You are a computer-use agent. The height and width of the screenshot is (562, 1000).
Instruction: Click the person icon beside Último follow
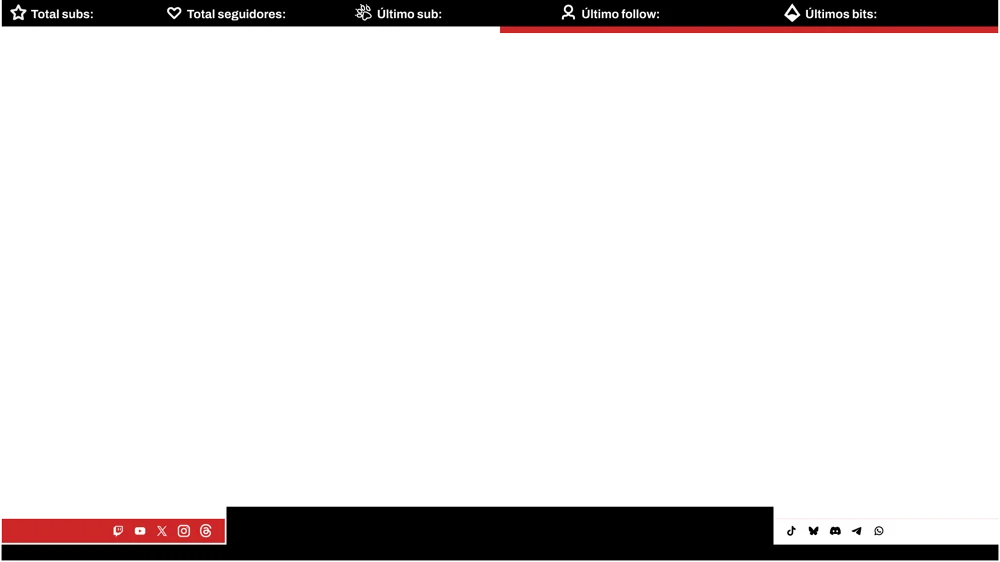pyautogui.click(x=568, y=13)
